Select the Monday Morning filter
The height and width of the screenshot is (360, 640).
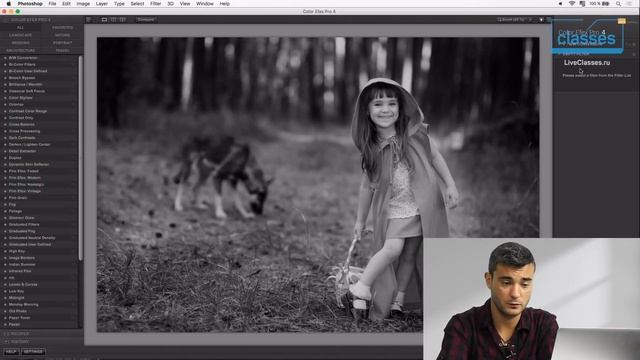(x=24, y=304)
